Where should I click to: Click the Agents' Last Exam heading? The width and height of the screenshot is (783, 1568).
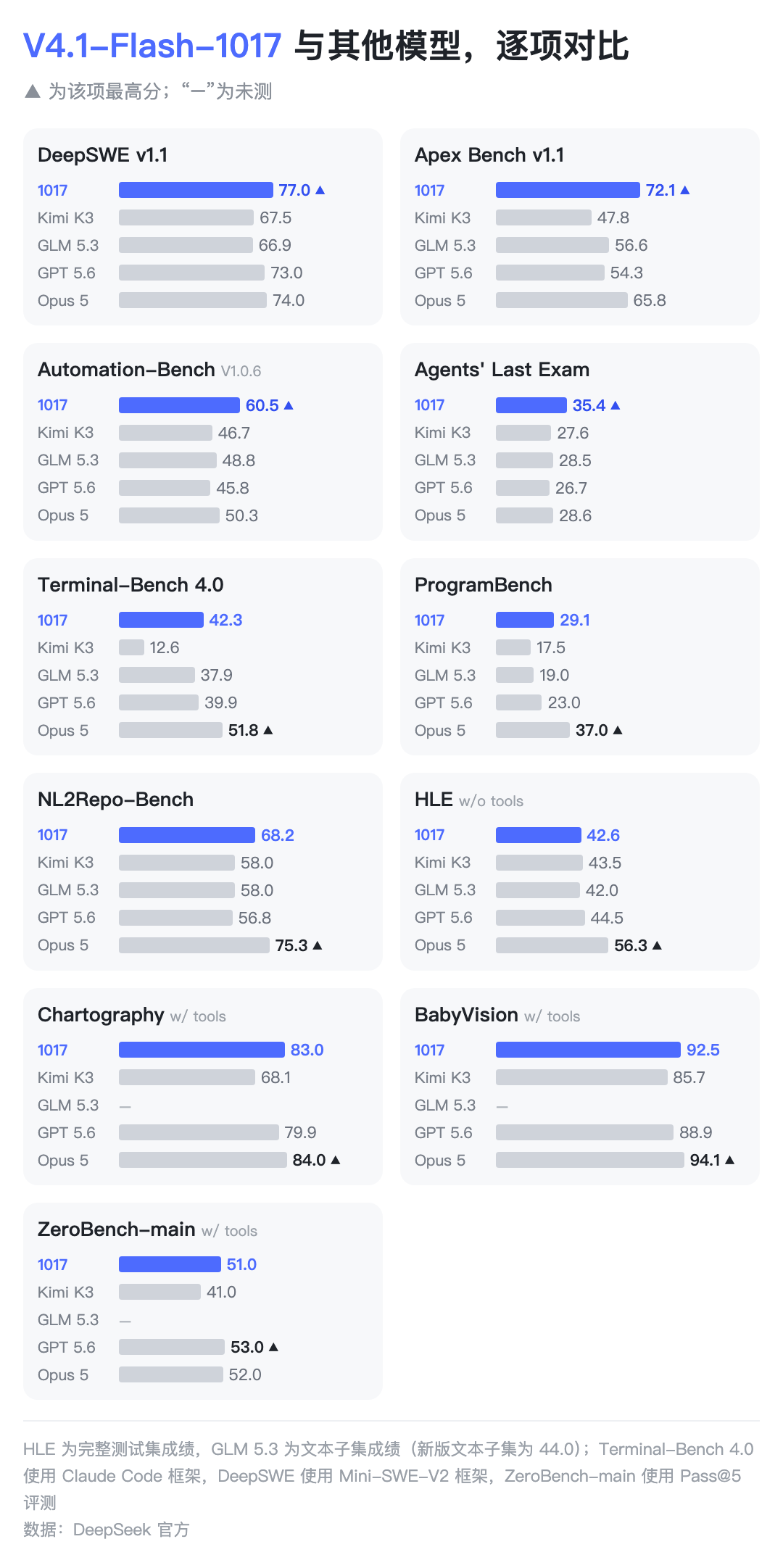[502, 370]
